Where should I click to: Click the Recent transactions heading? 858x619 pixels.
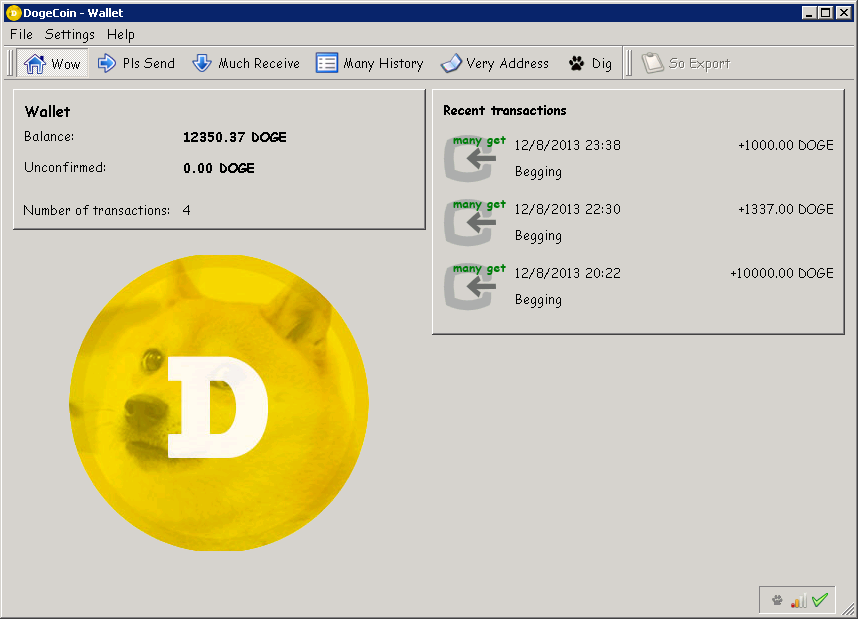[505, 111]
